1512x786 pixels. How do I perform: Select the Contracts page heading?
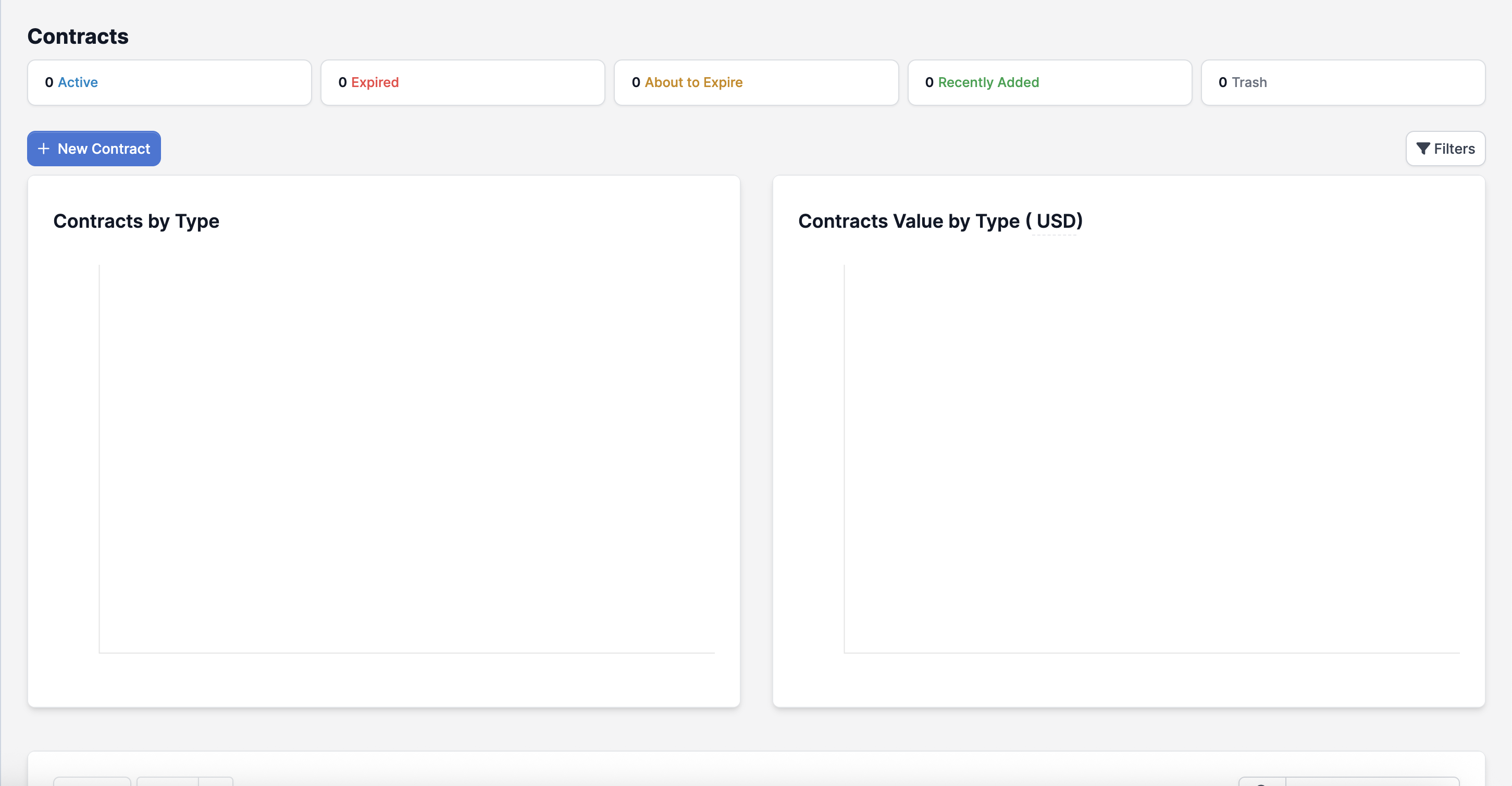(x=78, y=36)
